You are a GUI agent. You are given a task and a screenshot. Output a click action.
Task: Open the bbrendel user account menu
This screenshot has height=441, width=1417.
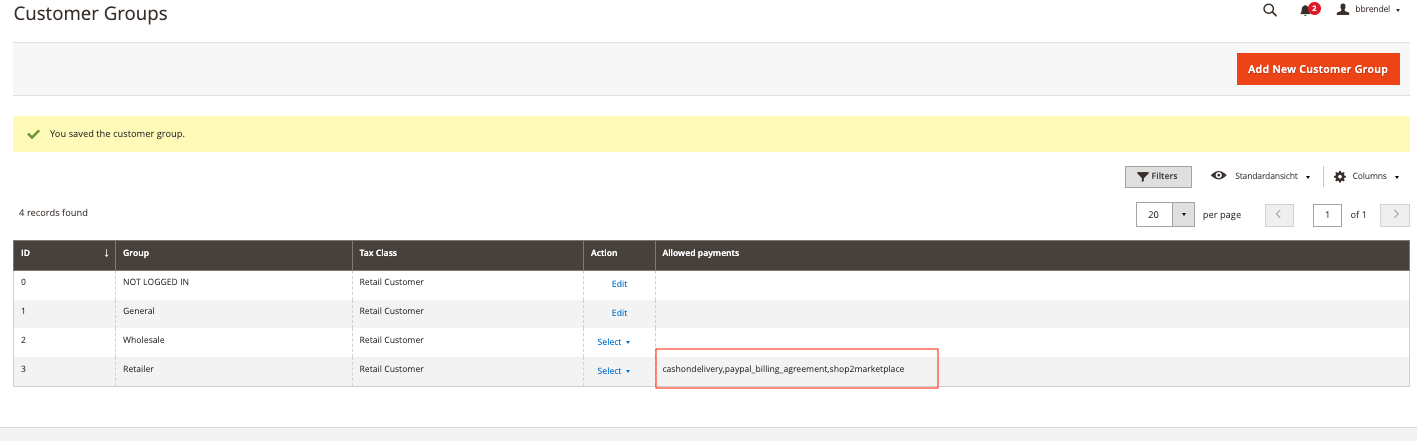pos(1368,9)
